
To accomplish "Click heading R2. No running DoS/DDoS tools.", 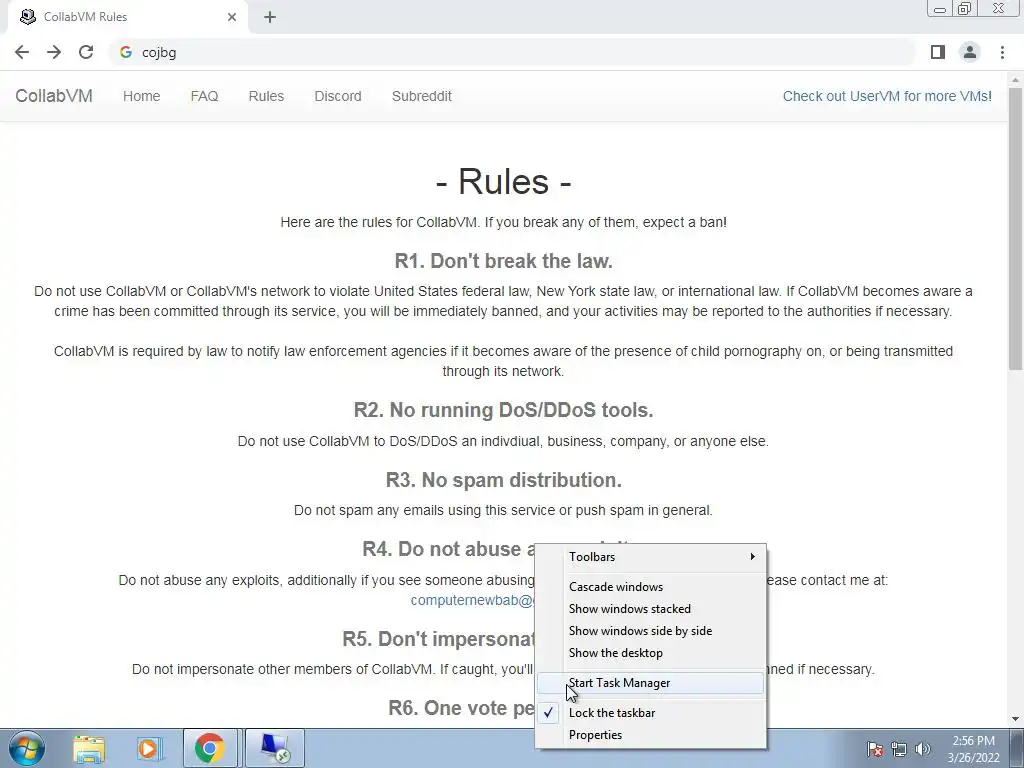I will (504, 410).
